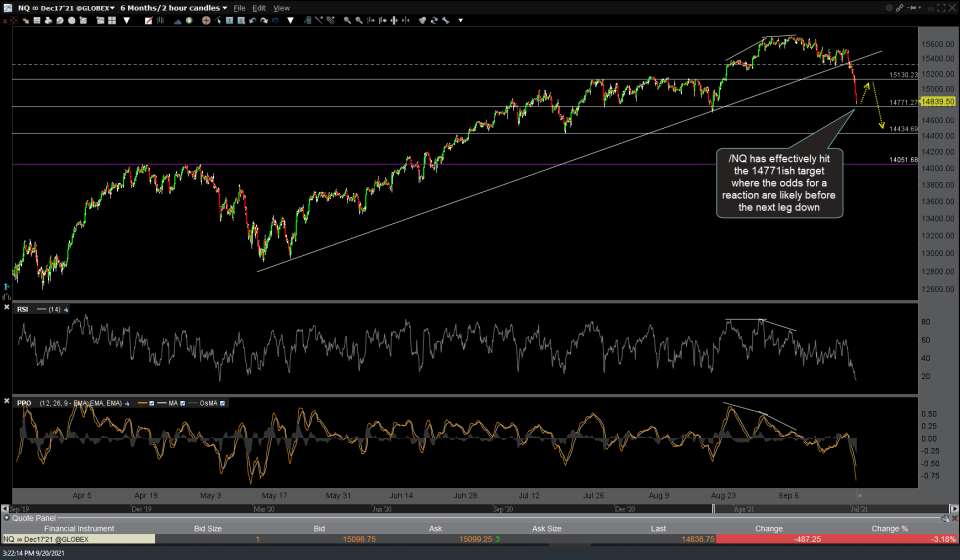The height and width of the screenshot is (560, 960).
Task: Click the time-range slider handle on navigator
Action: tap(713, 509)
